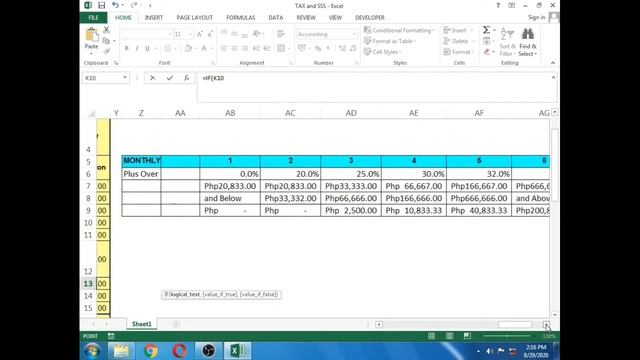The height and width of the screenshot is (360, 640).
Task: Click the Font Color A swatch
Action: click(x=204, y=49)
